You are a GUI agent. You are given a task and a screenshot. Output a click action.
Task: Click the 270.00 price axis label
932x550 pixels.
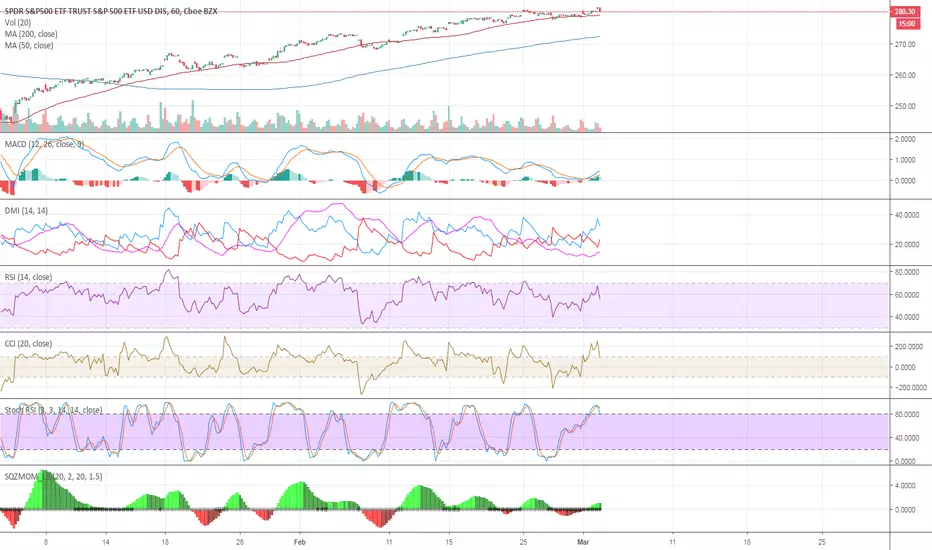click(904, 44)
